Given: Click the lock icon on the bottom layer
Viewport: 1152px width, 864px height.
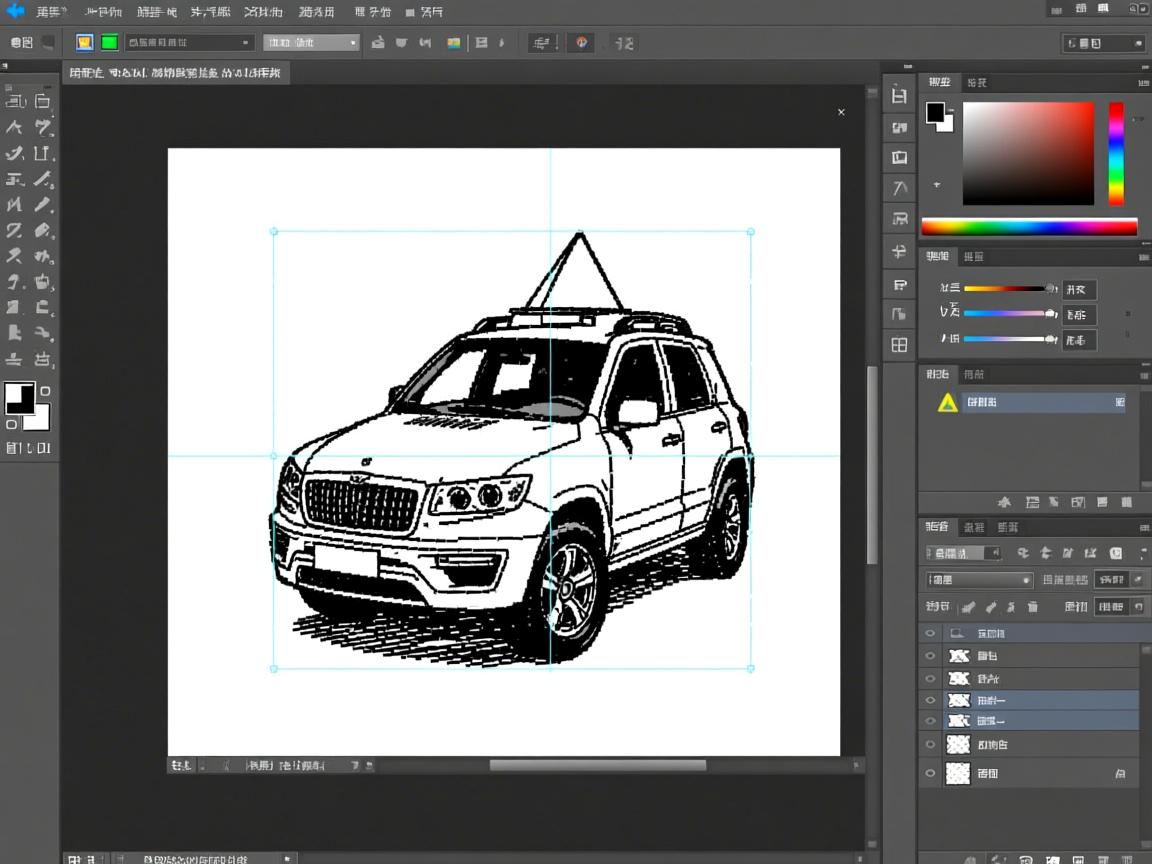Looking at the screenshot, I should (x=1120, y=774).
